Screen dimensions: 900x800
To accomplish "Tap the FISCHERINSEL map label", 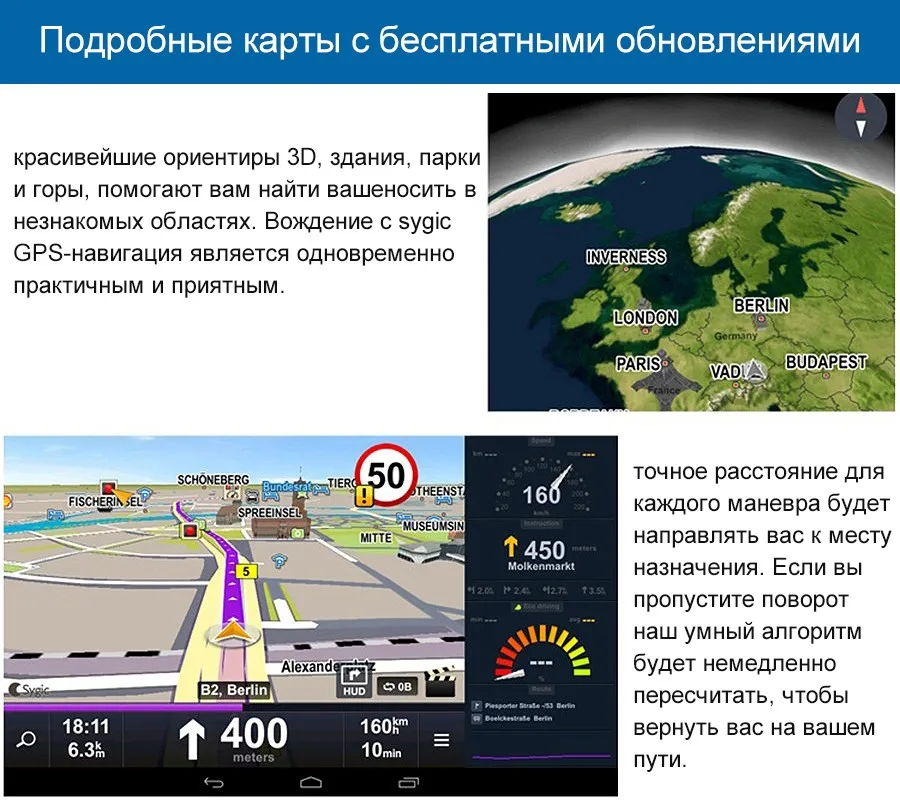I will click(x=104, y=502).
